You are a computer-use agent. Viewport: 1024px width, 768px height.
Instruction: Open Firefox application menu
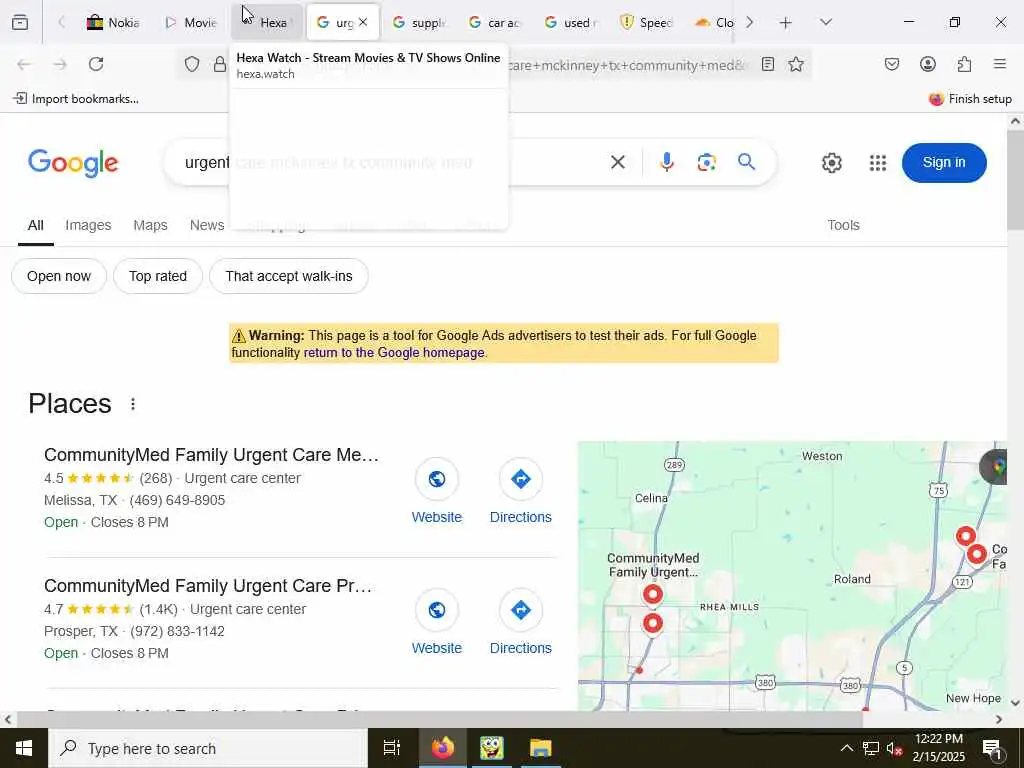click(1000, 64)
